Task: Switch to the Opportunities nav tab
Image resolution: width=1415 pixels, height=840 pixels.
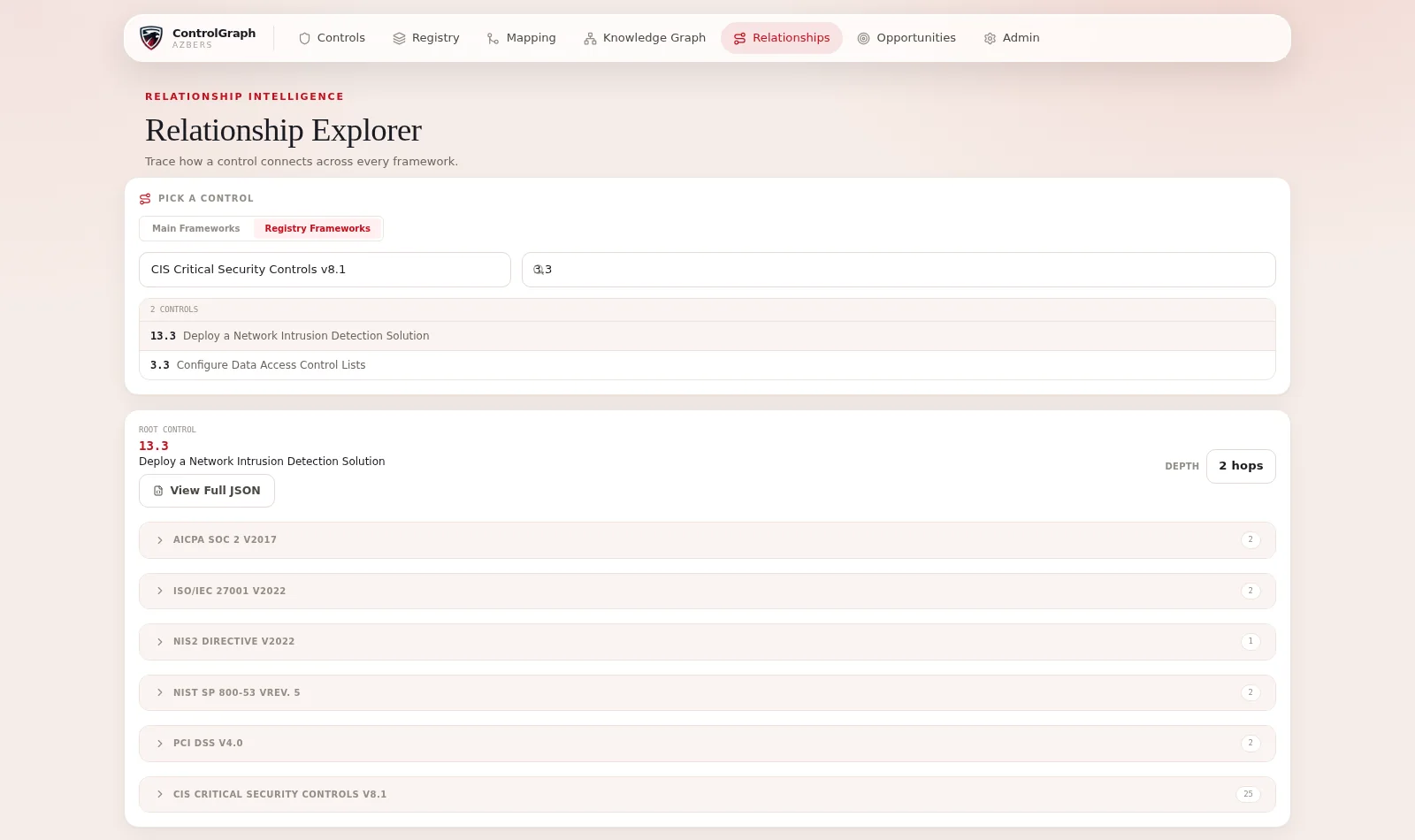Action: tap(906, 38)
